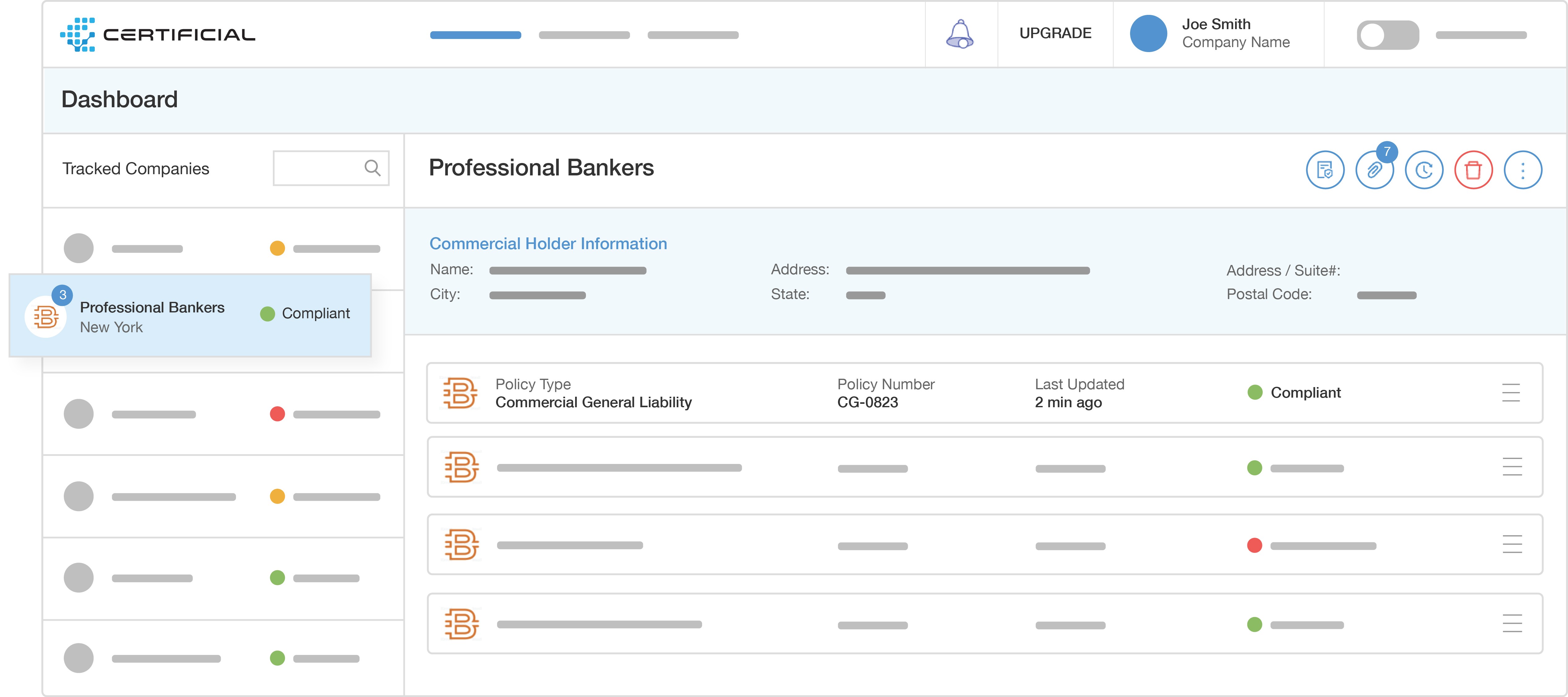
Task: Expand the Commercial General Liability row menu
Action: pos(1511,392)
